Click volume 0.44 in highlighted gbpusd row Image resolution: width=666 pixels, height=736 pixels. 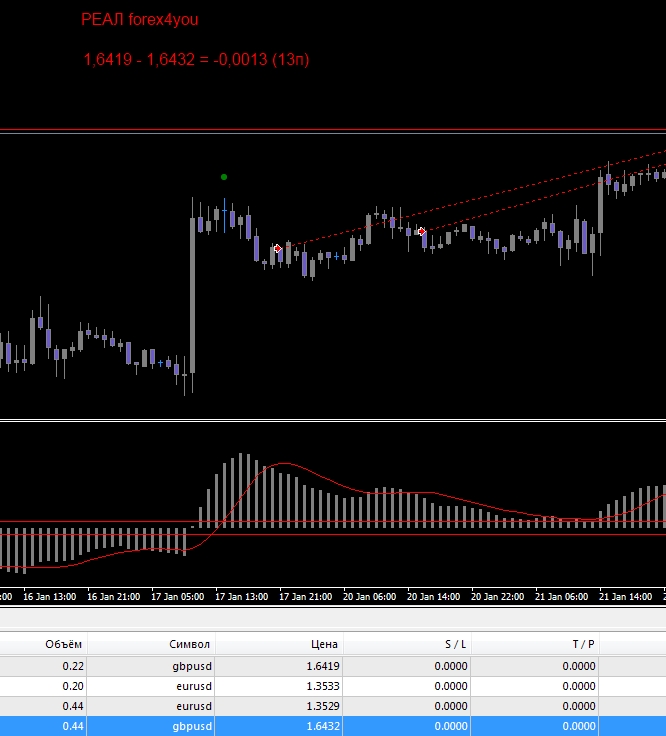73,726
